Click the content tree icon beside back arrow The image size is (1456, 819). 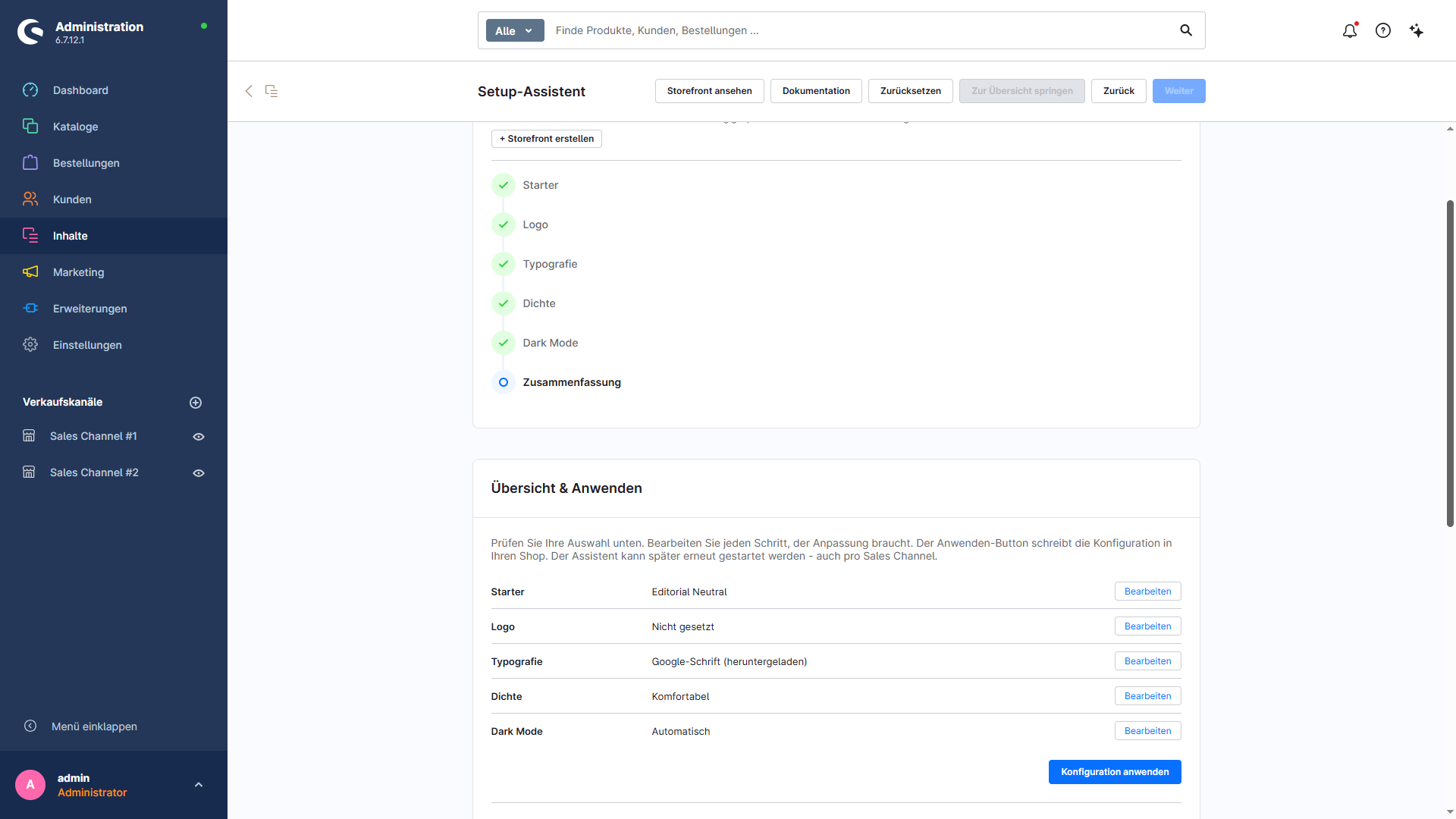click(x=271, y=91)
